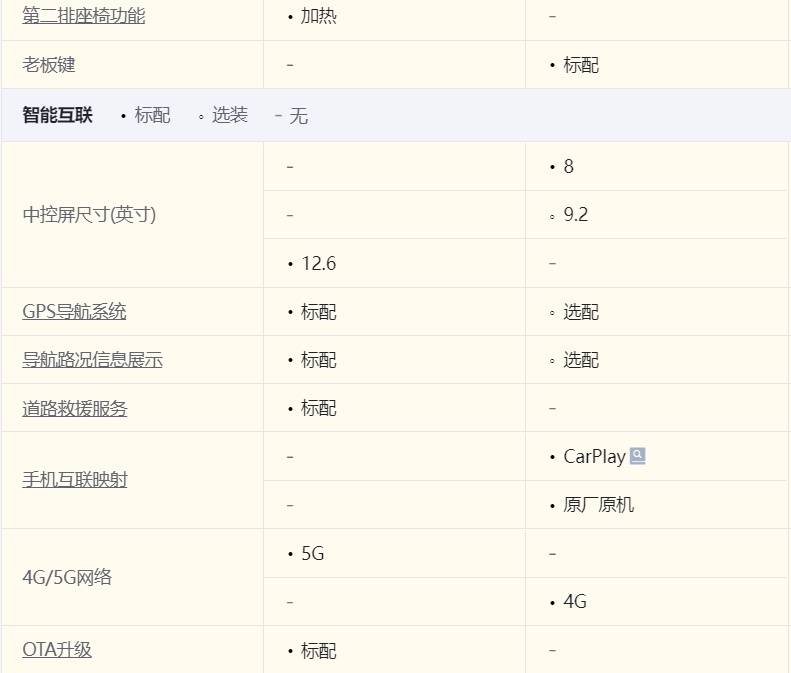Open the OTA升级 link
Screen dimensions: 791x673
pos(57,649)
